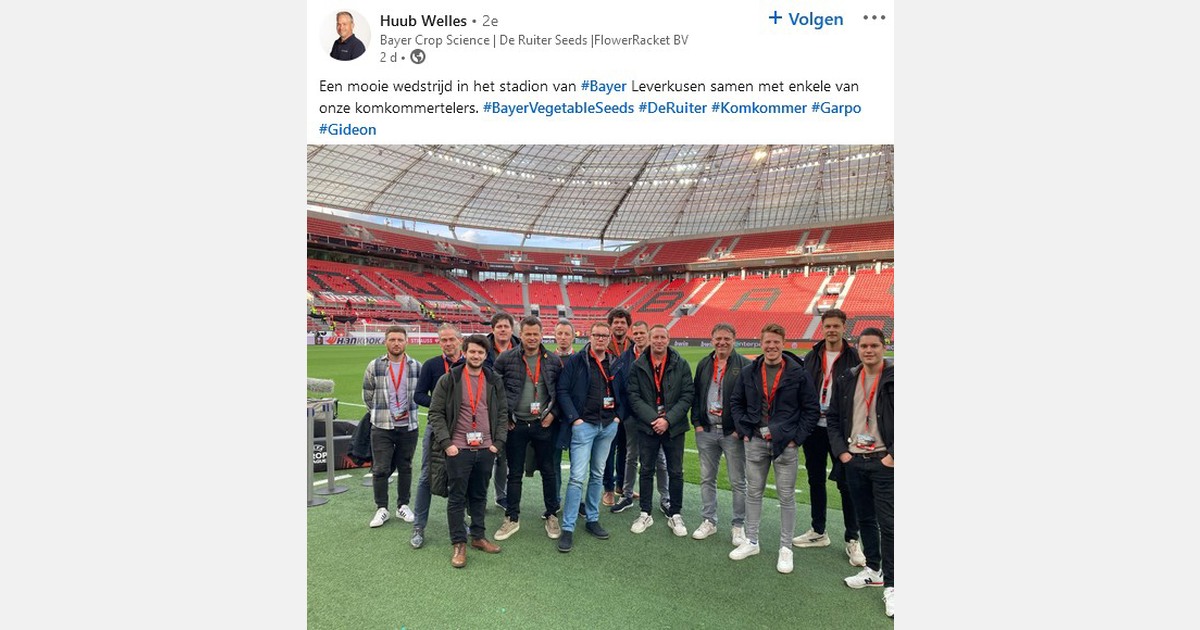The width and height of the screenshot is (1200, 630).
Task: Open the #Bayer hashtag
Action: click(x=604, y=87)
